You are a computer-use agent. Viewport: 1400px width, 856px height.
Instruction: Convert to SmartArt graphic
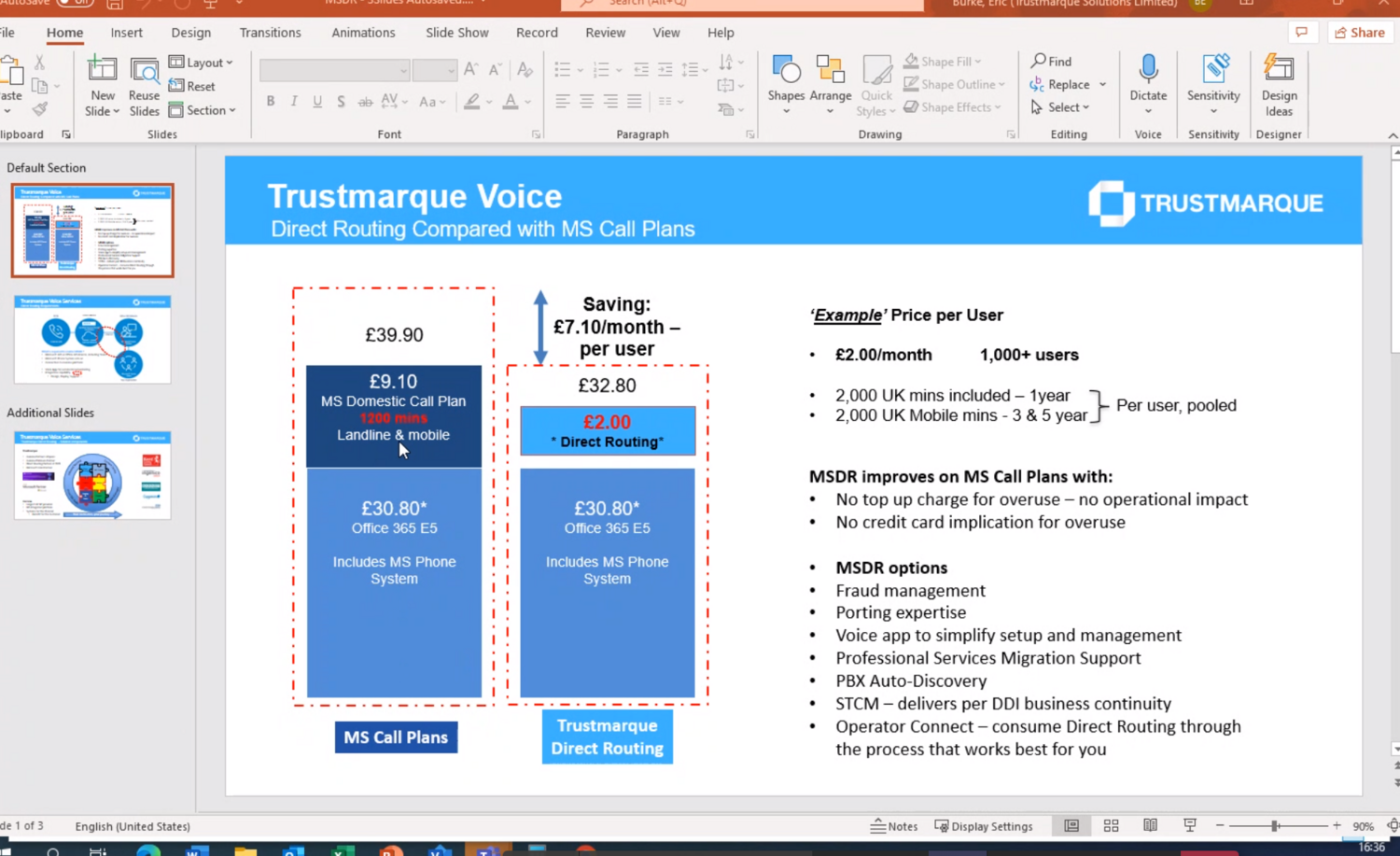(x=730, y=109)
